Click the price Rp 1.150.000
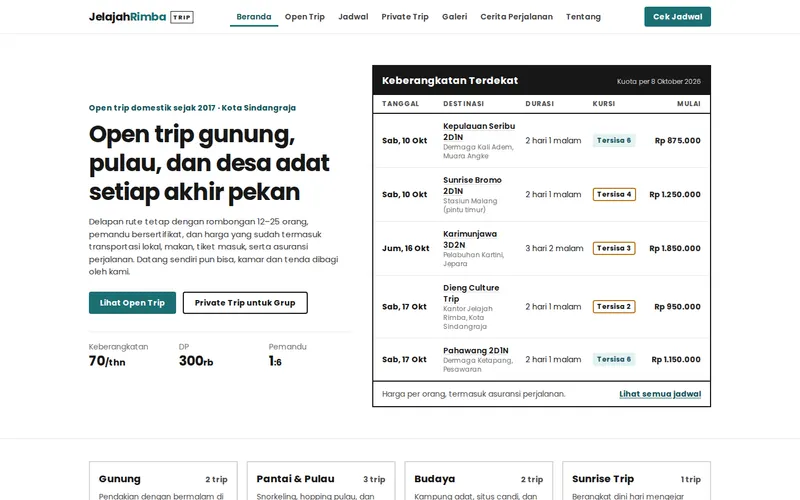Viewport: 800px width, 500px height. (676, 359)
